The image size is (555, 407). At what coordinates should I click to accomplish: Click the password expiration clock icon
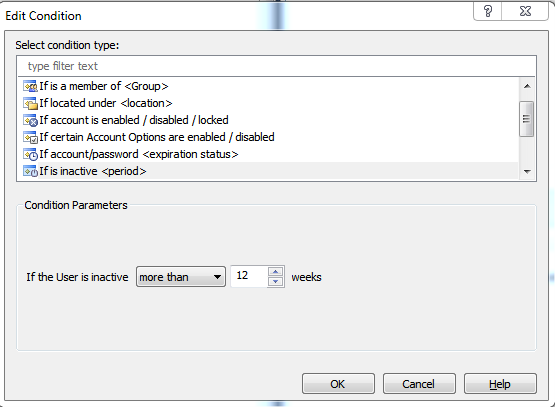[x=30, y=154]
